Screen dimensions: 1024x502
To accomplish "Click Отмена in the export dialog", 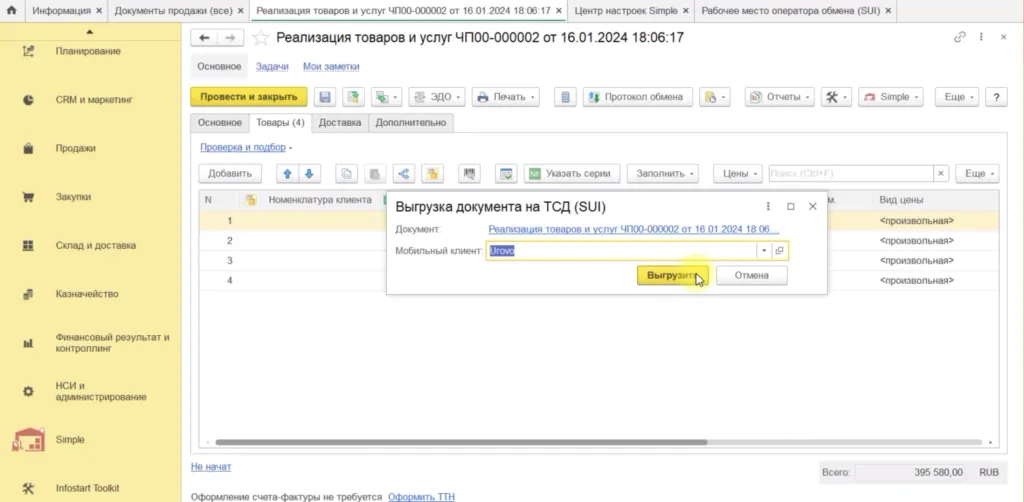I will 752,275.
